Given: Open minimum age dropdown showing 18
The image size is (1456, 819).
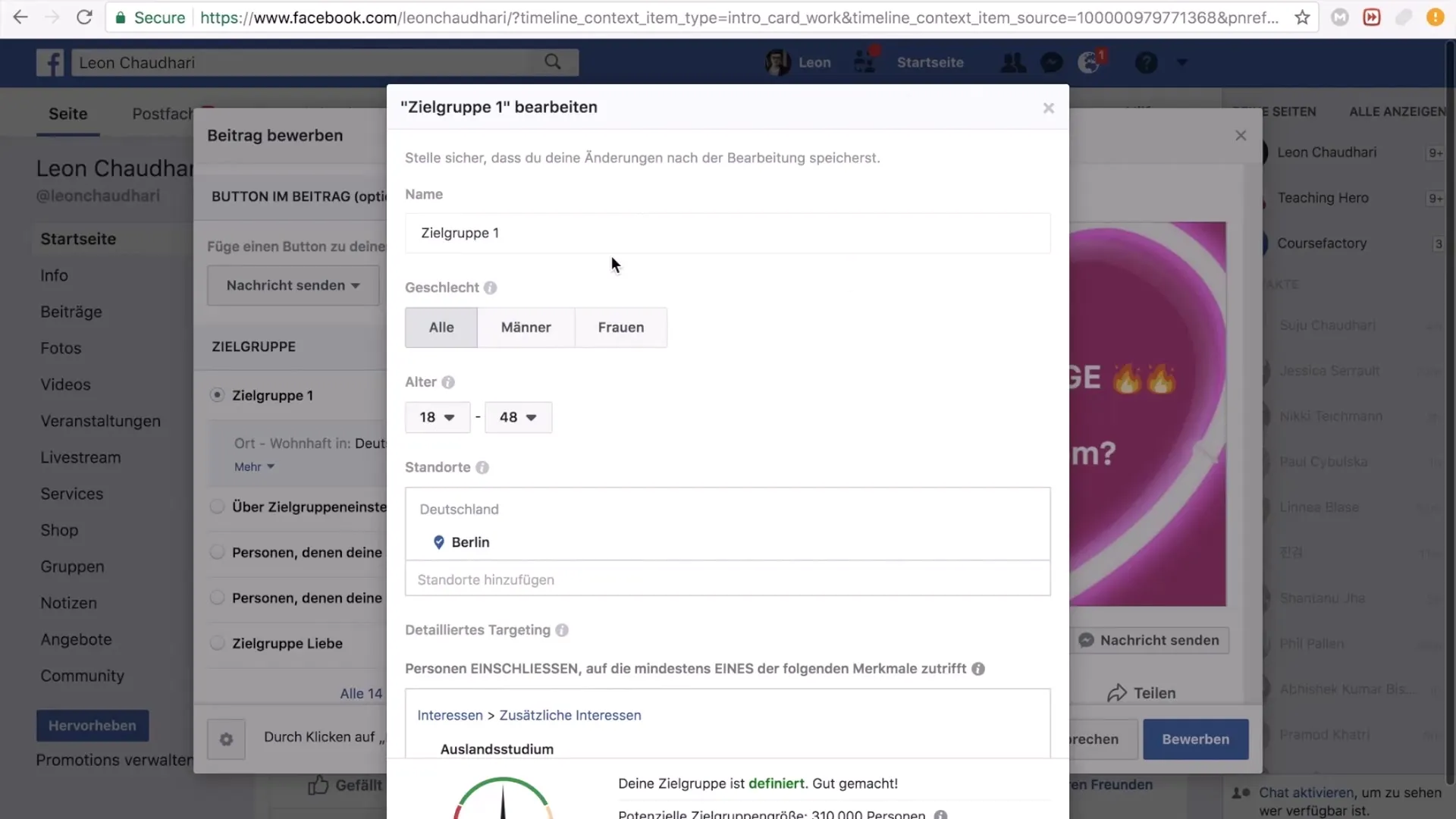Looking at the screenshot, I should [x=438, y=418].
